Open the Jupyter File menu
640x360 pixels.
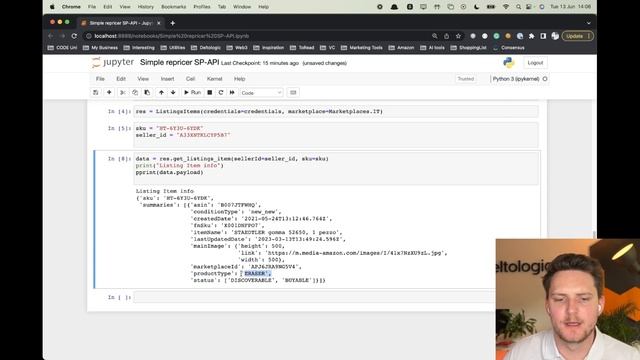click(100, 79)
